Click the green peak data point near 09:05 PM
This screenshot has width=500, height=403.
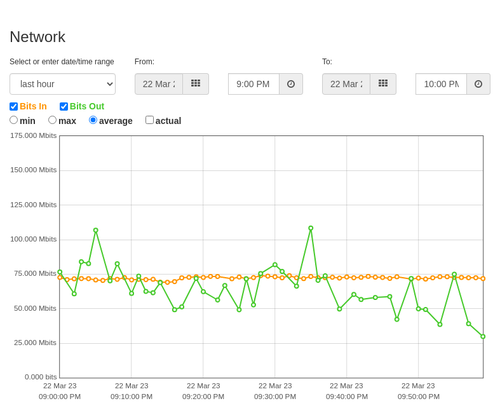96,230
